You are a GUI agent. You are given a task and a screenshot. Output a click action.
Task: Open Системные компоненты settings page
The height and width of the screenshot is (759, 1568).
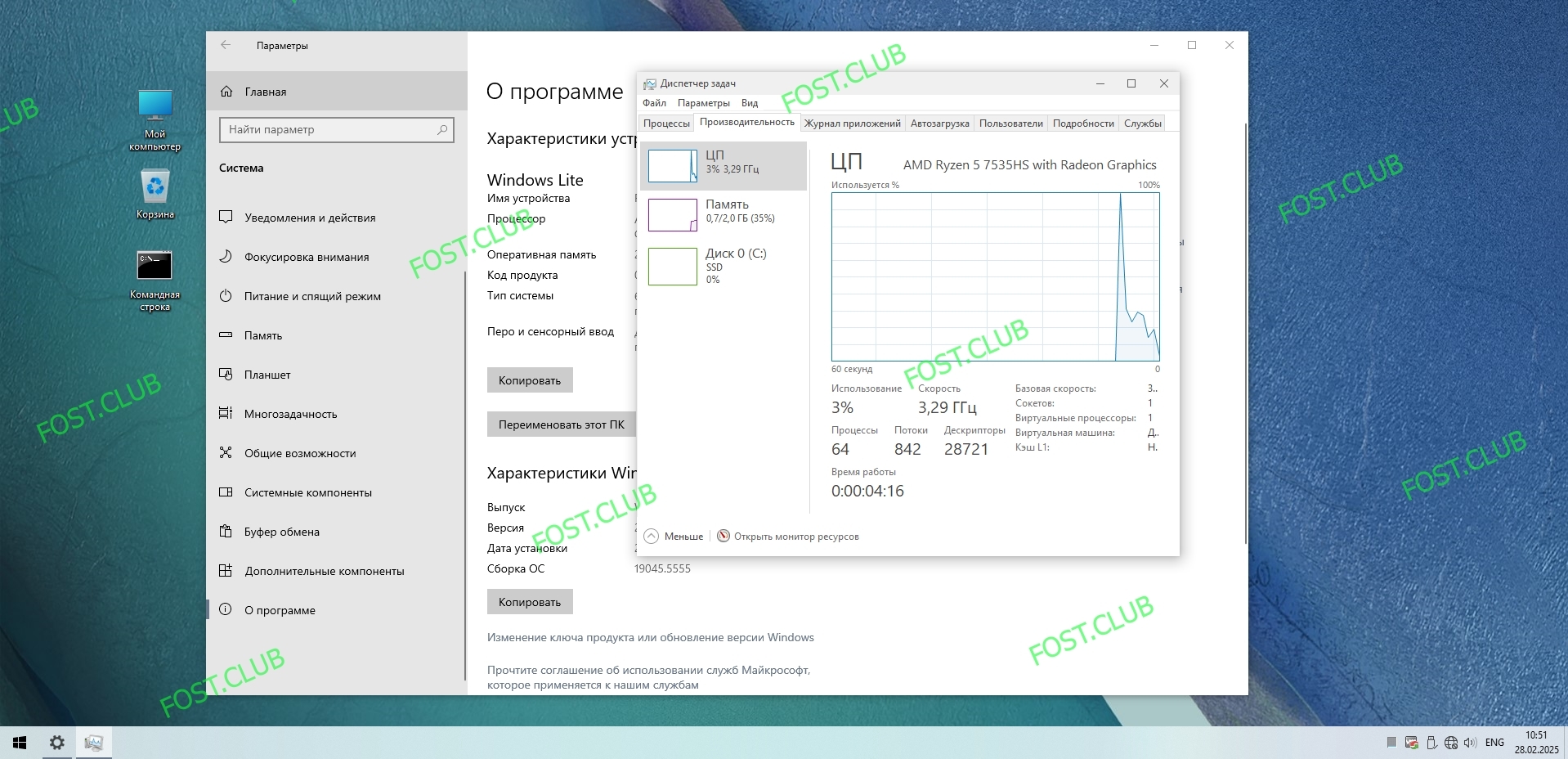pyautogui.click(x=337, y=492)
